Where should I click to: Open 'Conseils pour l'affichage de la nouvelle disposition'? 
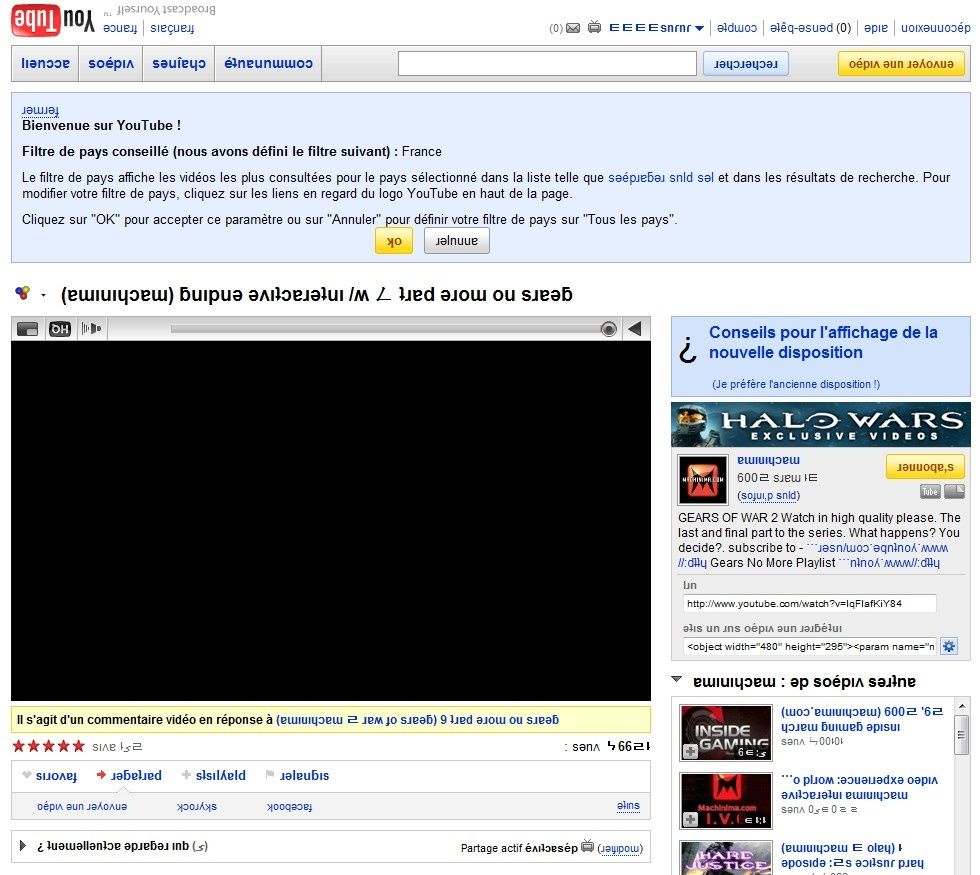click(x=823, y=342)
